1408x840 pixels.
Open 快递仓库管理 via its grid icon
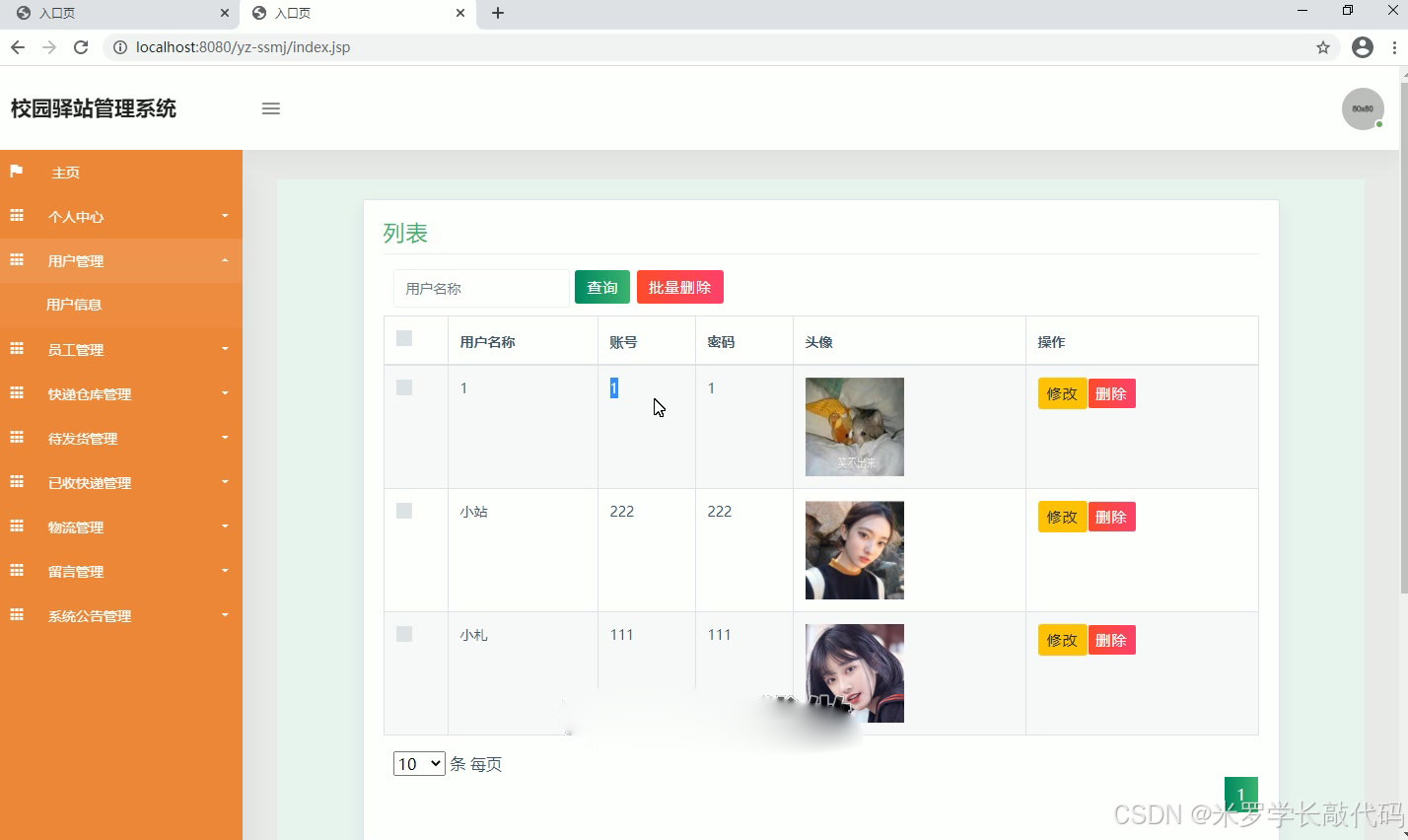click(16, 393)
